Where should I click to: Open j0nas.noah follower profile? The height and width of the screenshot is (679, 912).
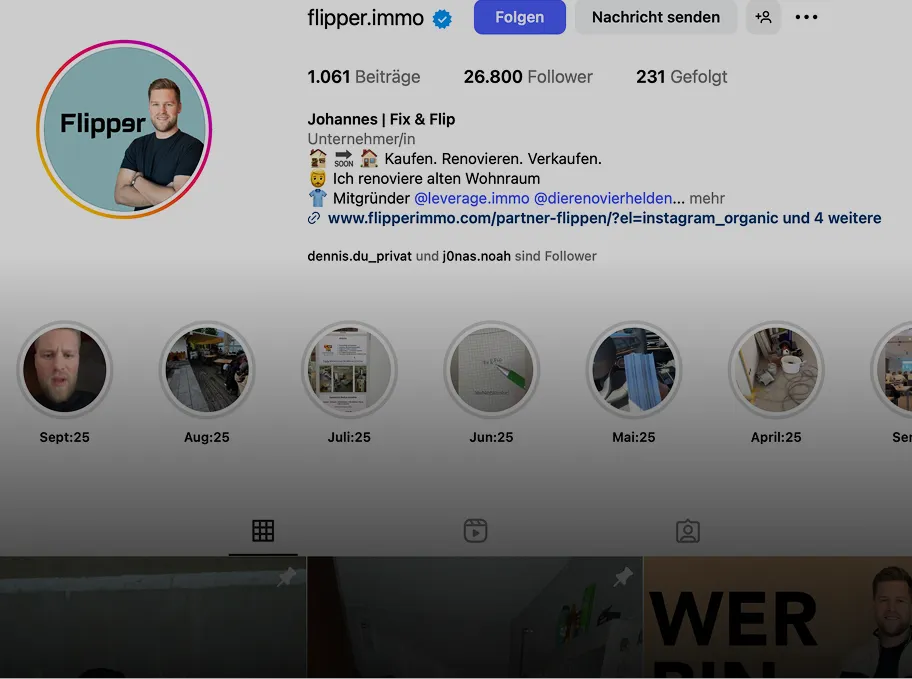click(x=476, y=256)
